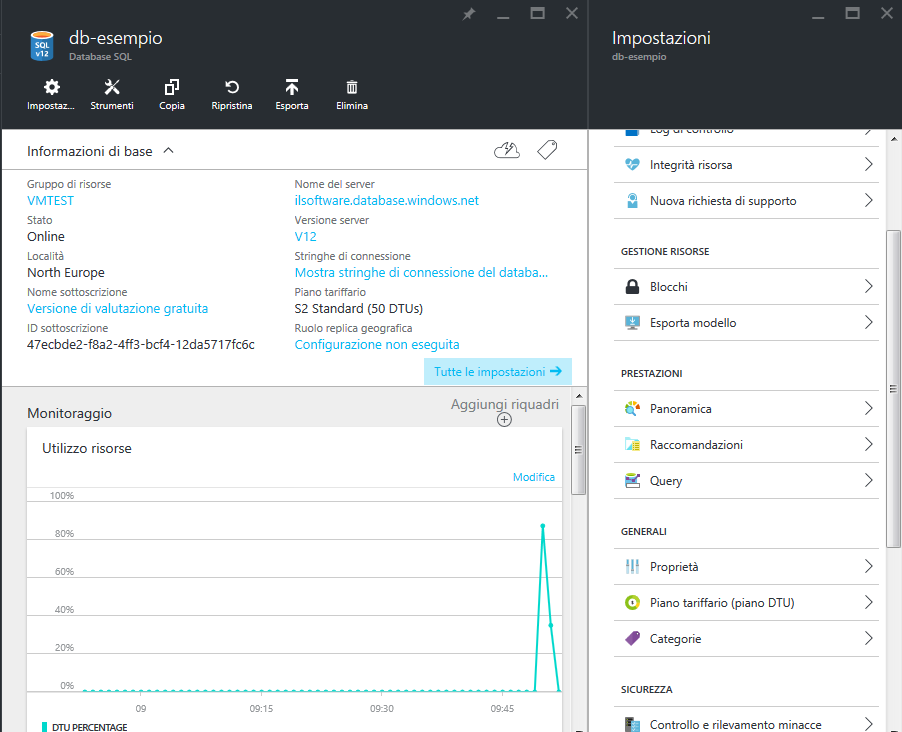Click the V12 server version link
The image size is (902, 732).
[305, 237]
